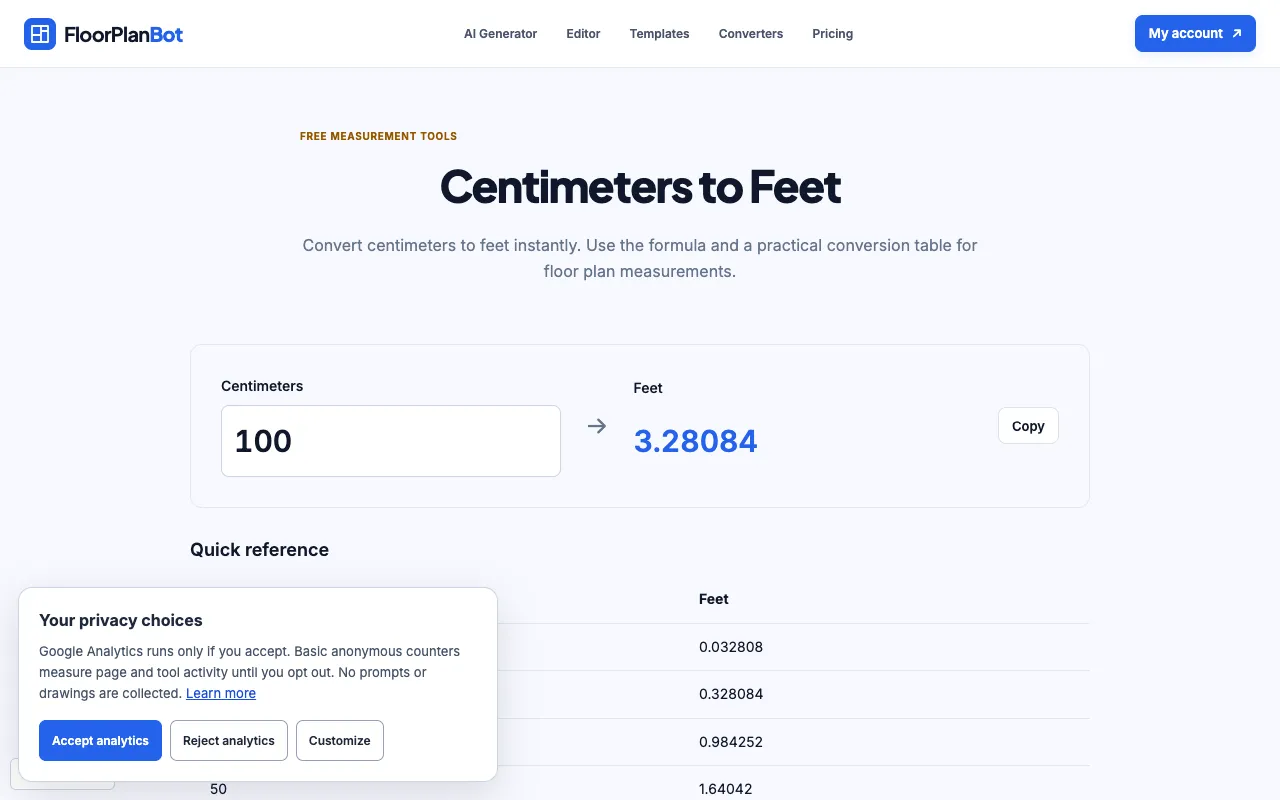1280x800 pixels.
Task: Open the AI Generator menu item
Action: pyautogui.click(x=500, y=34)
